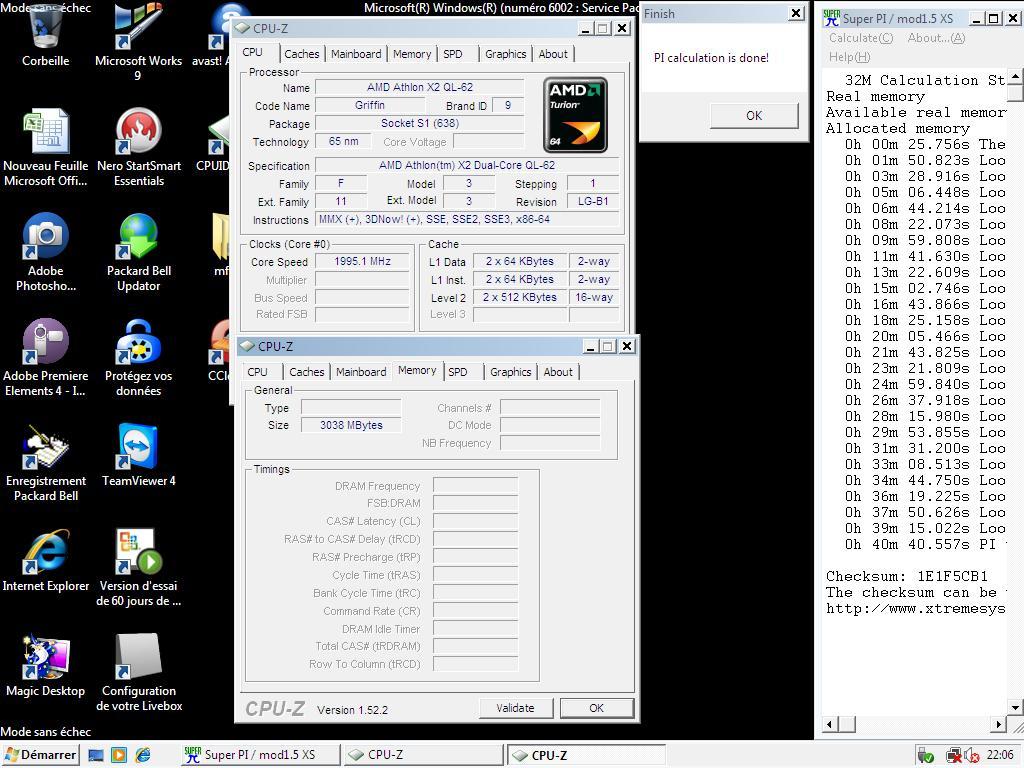Select CPU tab in lower CPU-Z window
Viewport: 1024px width, 768px height.
[x=257, y=372]
